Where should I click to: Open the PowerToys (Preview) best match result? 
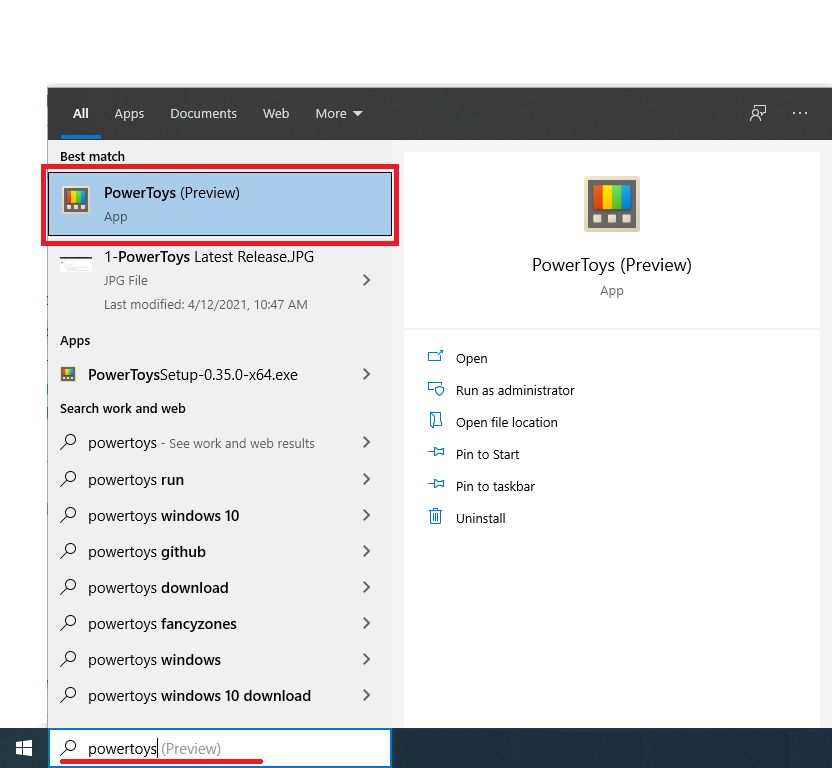[x=220, y=204]
